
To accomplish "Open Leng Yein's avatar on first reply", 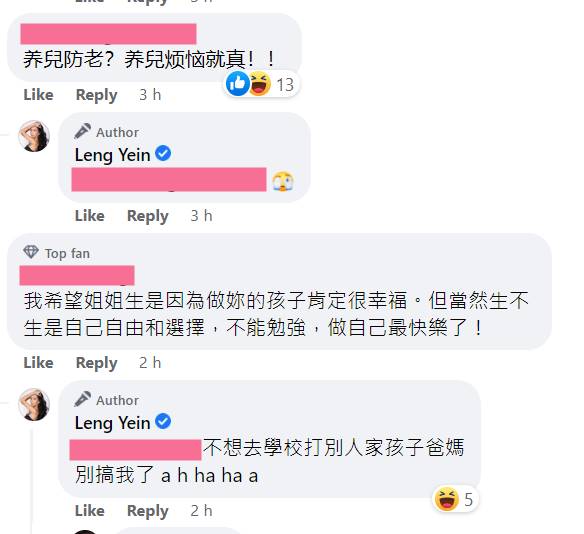I will [x=34, y=136].
